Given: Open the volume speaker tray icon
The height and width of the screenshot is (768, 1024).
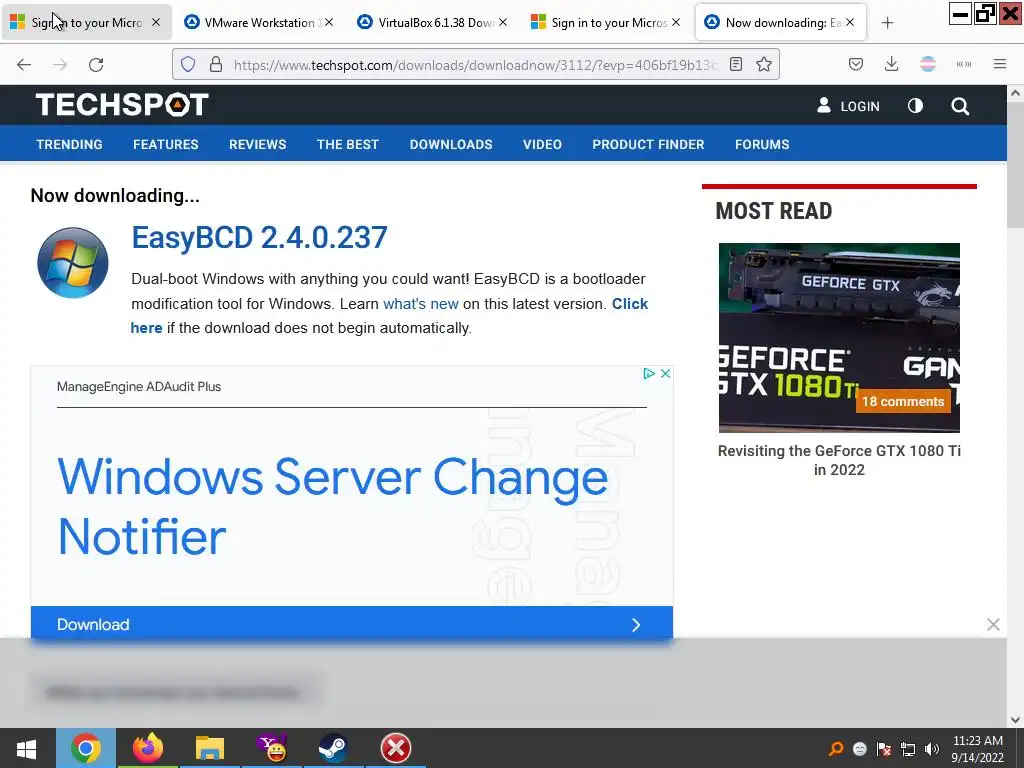Looking at the screenshot, I should click(x=932, y=749).
